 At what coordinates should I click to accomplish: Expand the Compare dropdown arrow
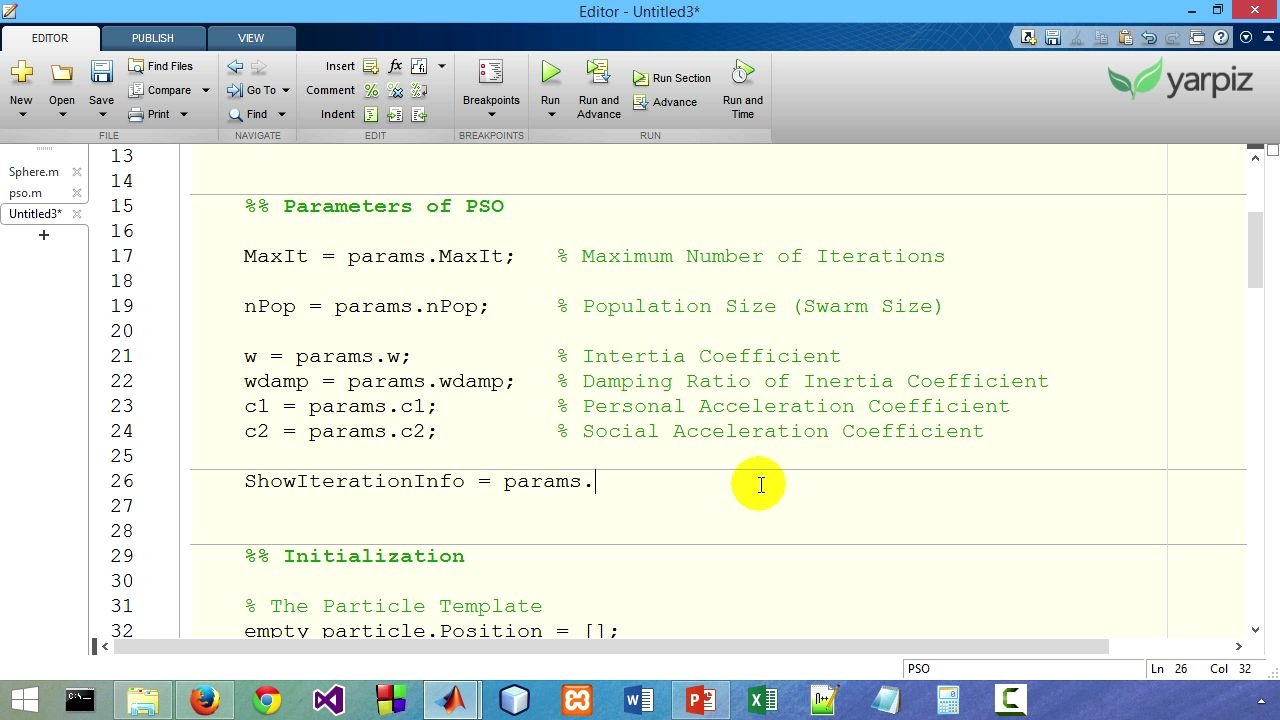[x=206, y=90]
